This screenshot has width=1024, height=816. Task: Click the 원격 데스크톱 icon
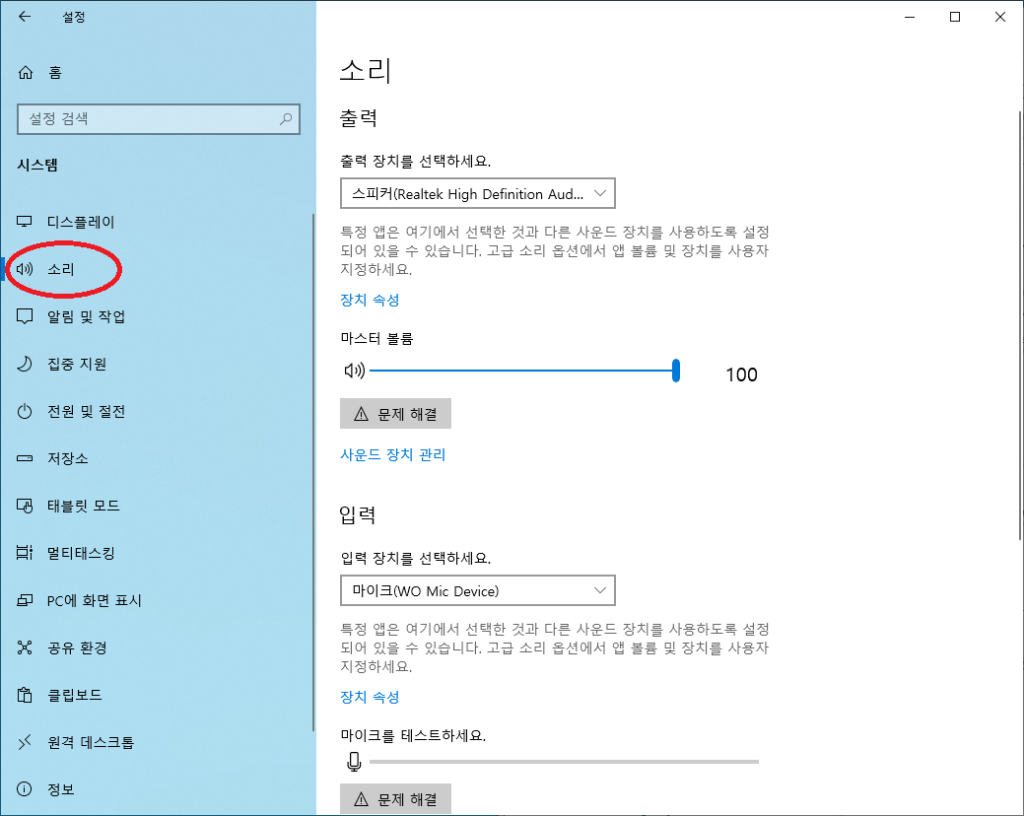click(26, 742)
